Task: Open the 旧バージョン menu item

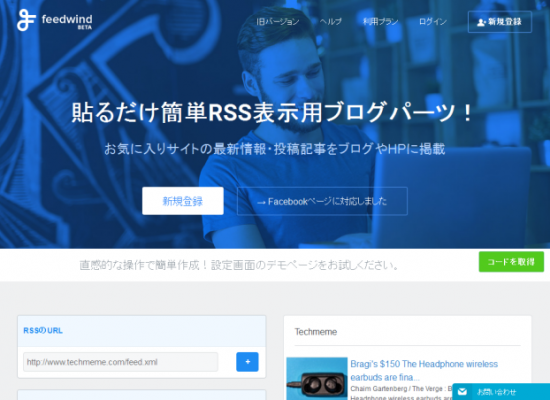Action: [277, 22]
